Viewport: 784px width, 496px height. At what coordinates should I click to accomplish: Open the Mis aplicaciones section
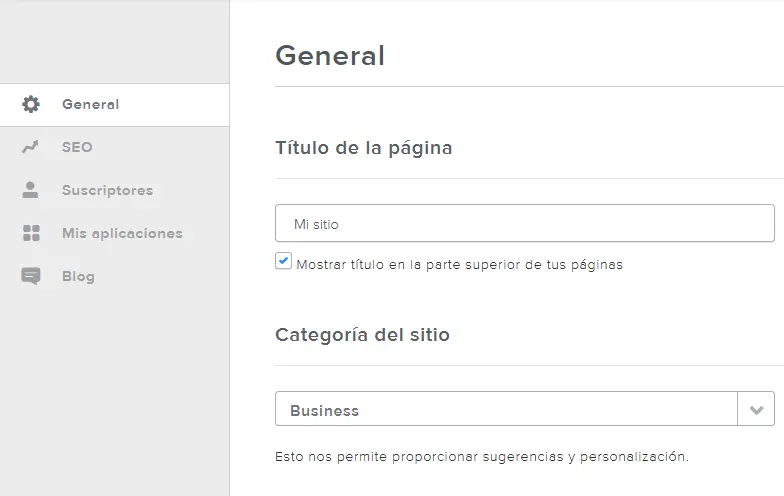point(122,233)
